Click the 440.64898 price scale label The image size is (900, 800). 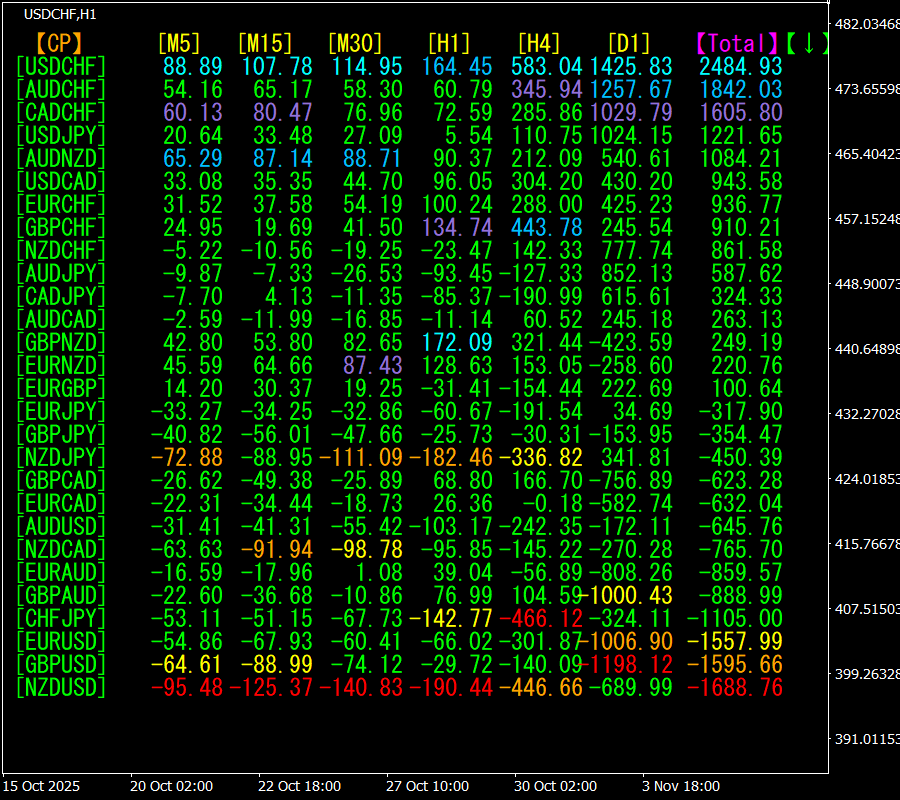[x=866, y=349]
